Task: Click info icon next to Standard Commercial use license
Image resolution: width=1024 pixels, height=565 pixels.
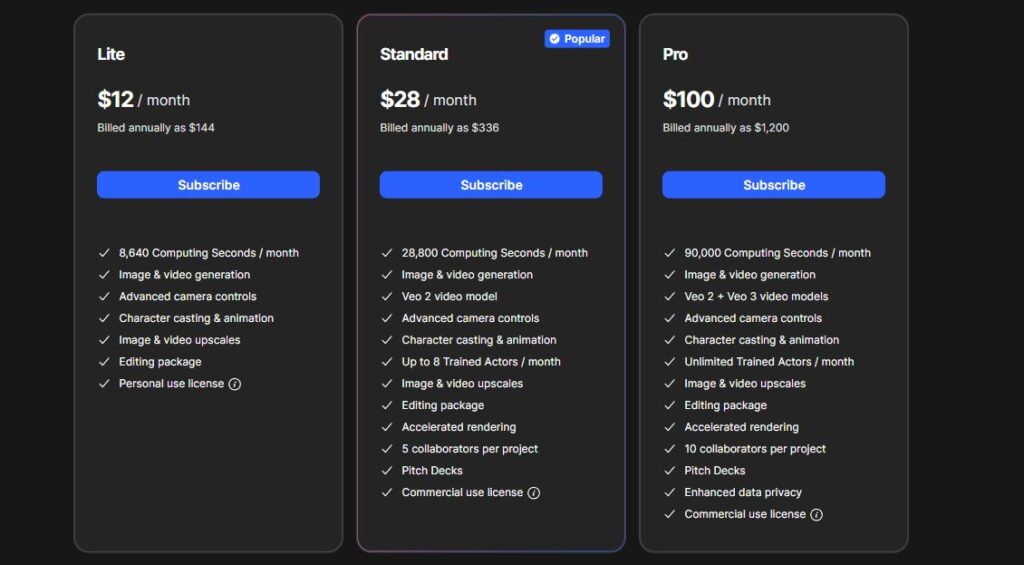Action: [534, 493]
